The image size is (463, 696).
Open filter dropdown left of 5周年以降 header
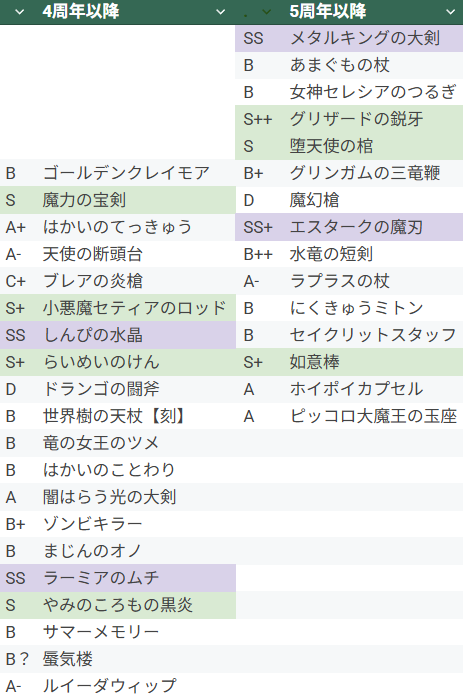266,12
